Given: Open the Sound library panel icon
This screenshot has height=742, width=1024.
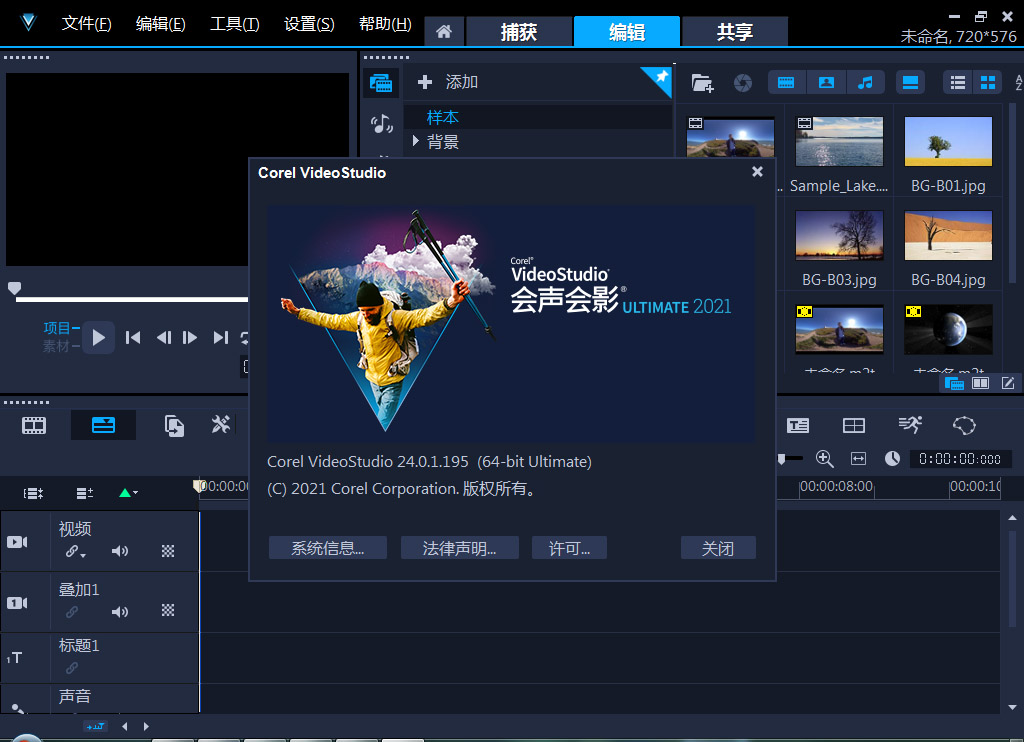Looking at the screenshot, I should tap(381, 123).
